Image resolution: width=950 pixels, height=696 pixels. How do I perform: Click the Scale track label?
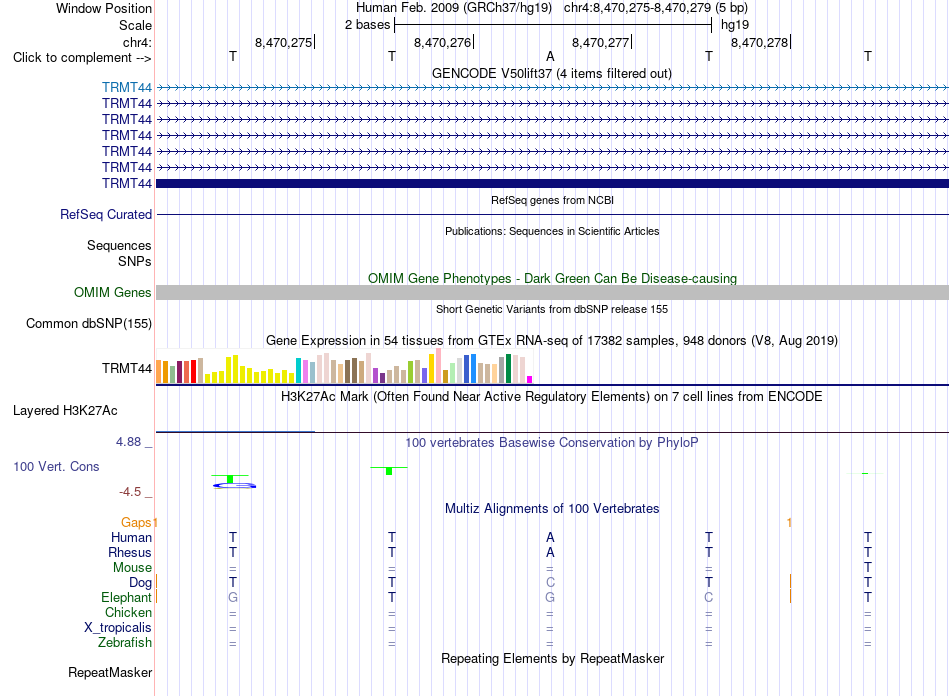(135, 25)
